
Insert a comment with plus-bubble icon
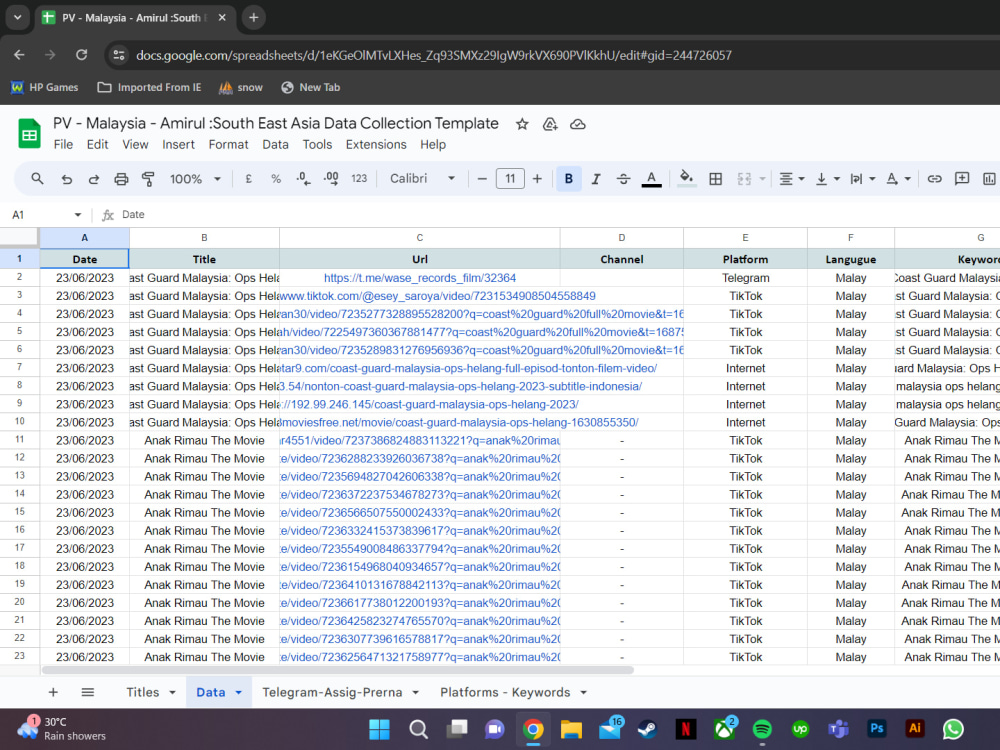[x=962, y=179]
